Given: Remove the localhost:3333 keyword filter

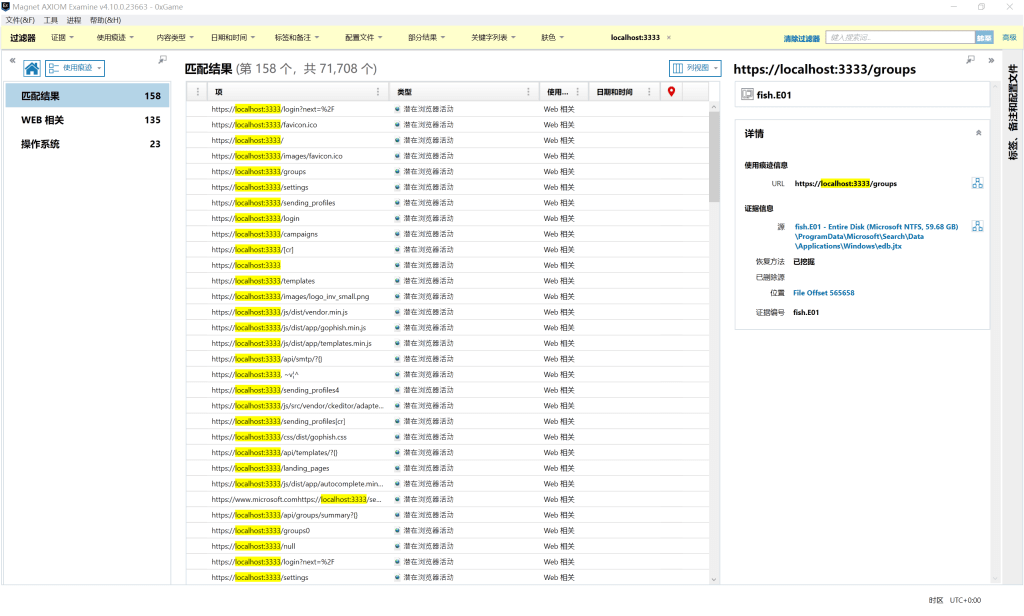Looking at the screenshot, I should (x=669, y=38).
